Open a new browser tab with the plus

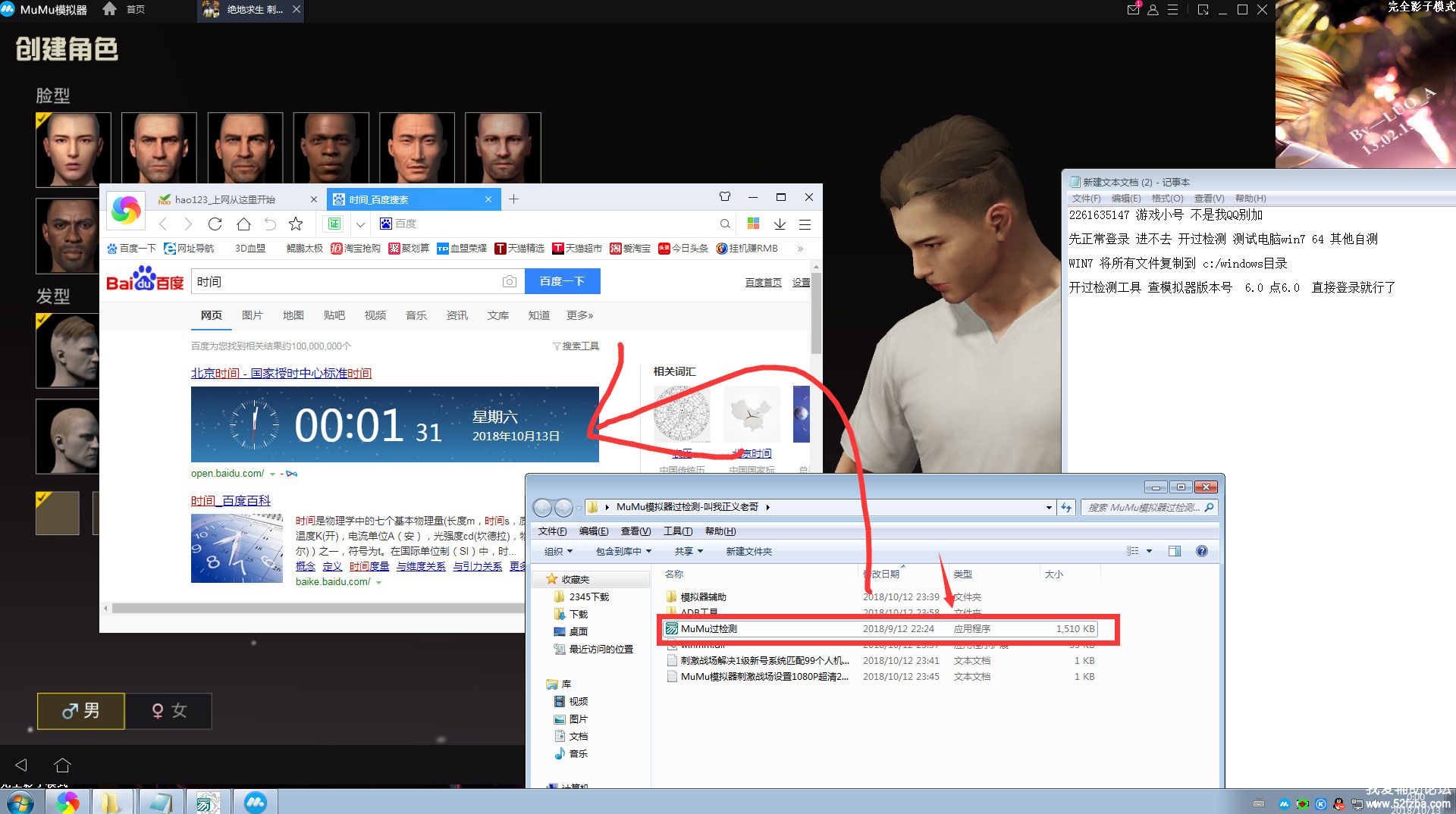tap(513, 199)
